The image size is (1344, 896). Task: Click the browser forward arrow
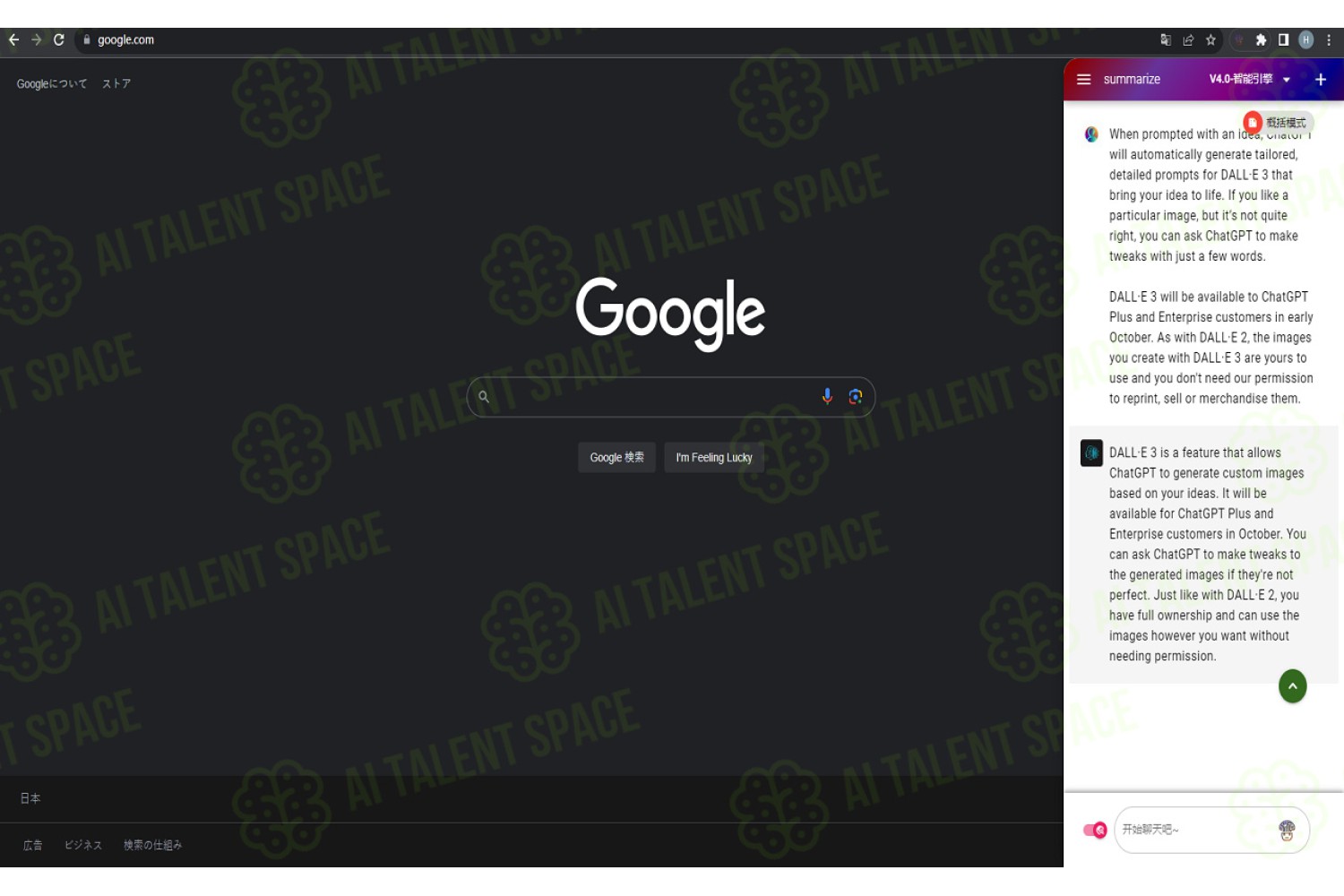coord(37,40)
